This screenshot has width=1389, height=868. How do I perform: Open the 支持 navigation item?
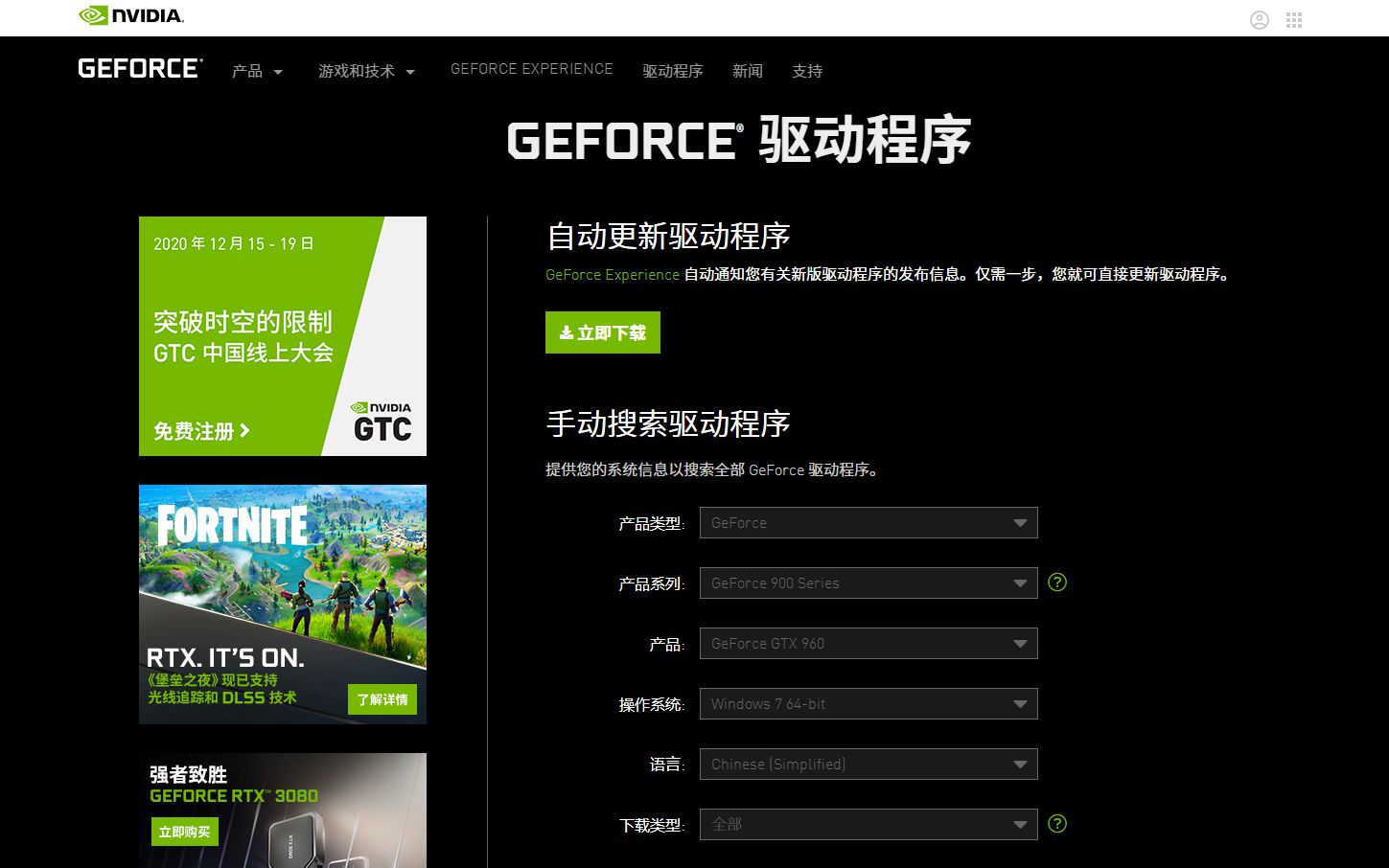click(807, 71)
